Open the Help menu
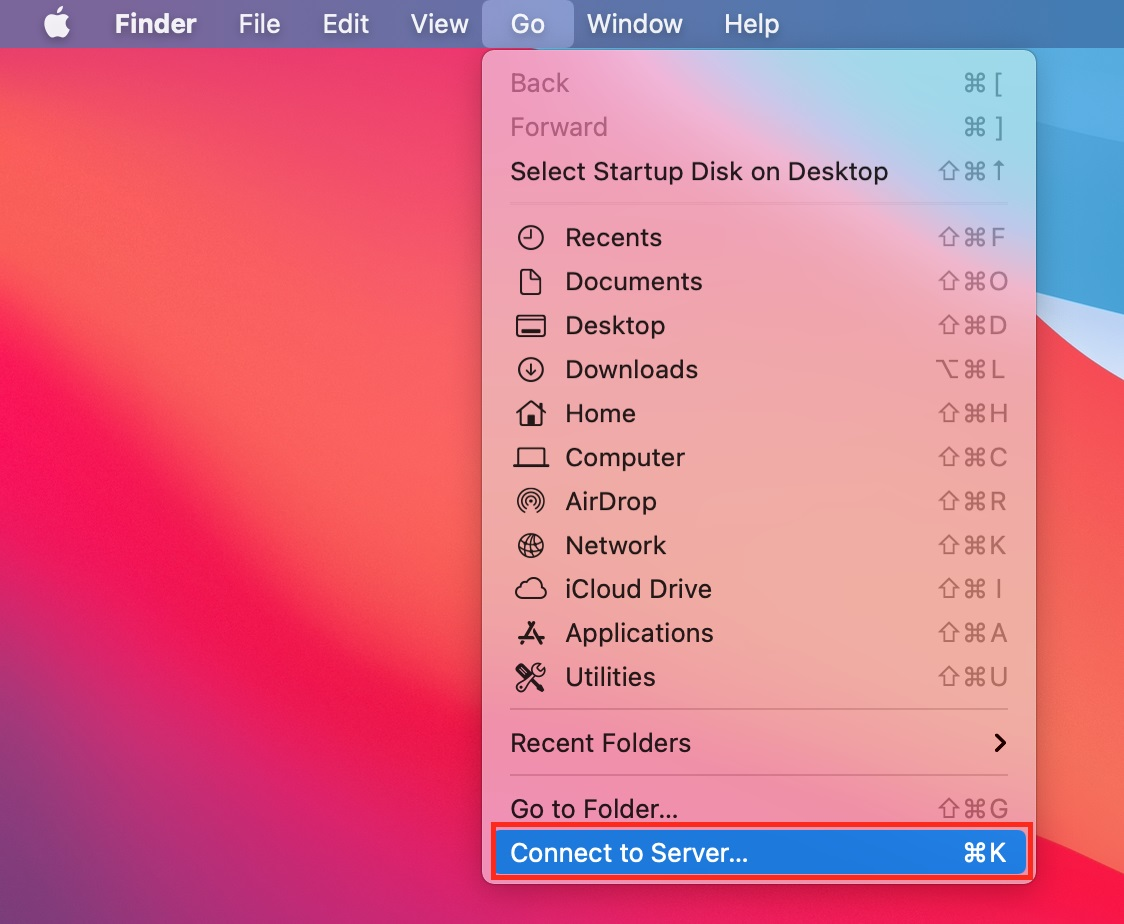Screen dimensions: 1124x924 (751, 24)
